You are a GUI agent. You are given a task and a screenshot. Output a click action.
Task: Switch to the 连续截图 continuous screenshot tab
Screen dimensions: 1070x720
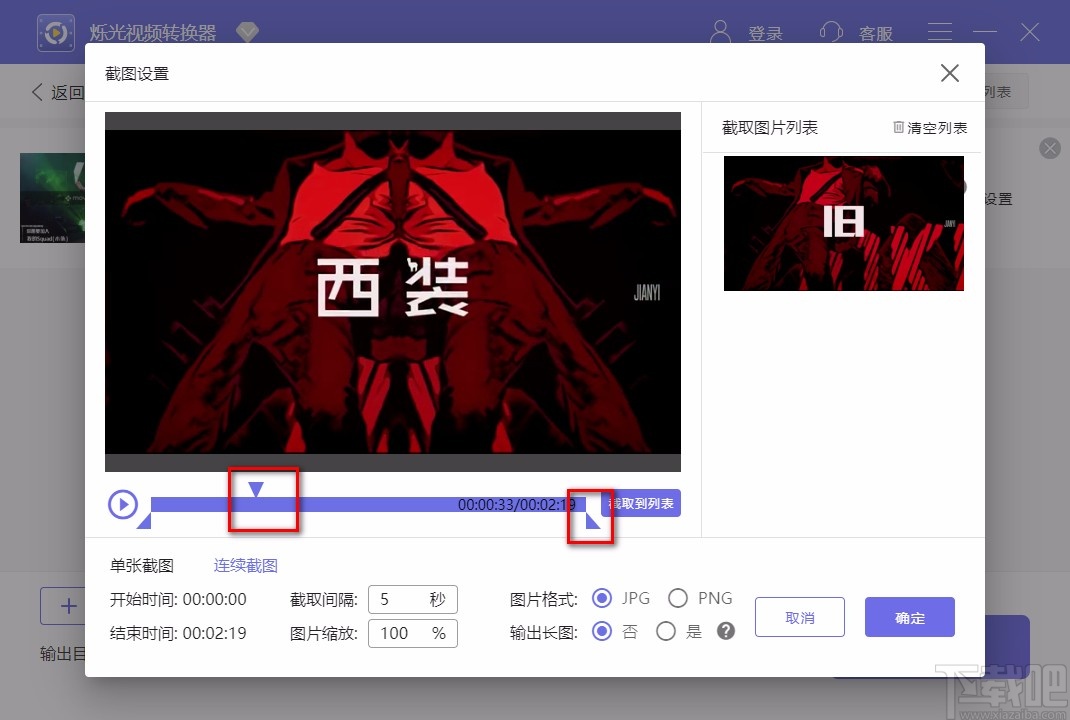pos(244,565)
